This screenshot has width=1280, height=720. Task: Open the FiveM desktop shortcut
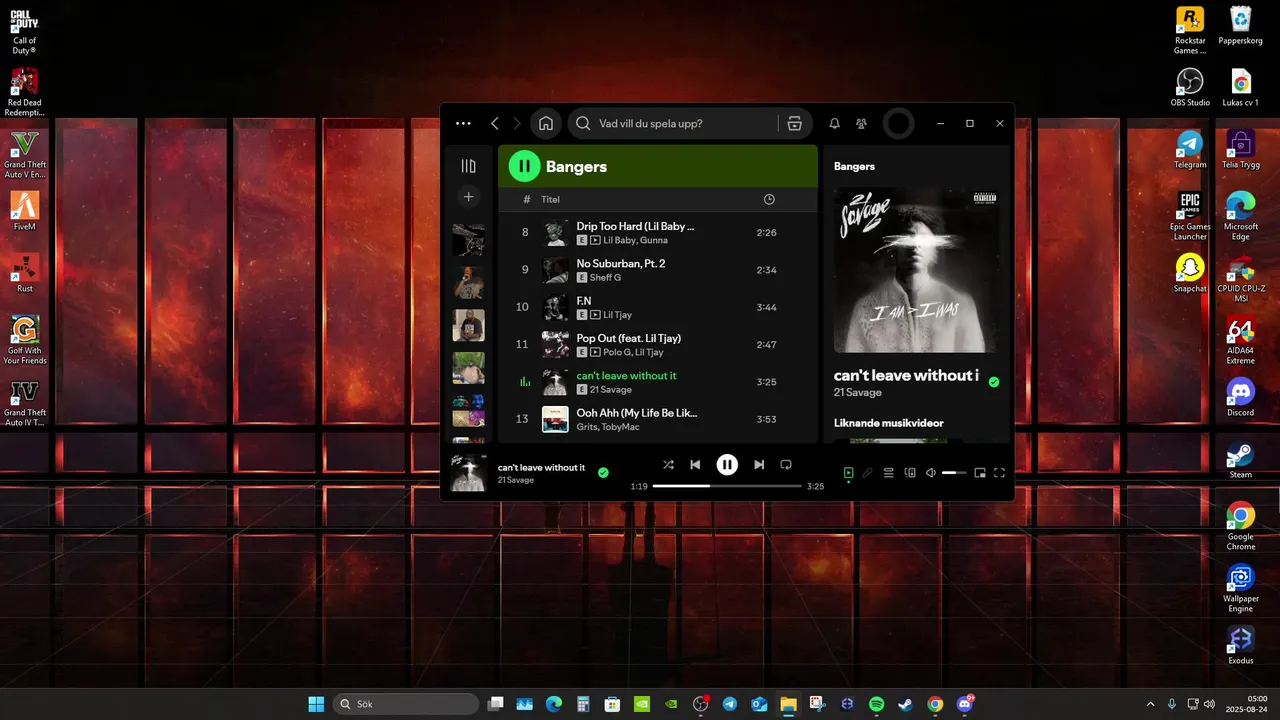24,211
